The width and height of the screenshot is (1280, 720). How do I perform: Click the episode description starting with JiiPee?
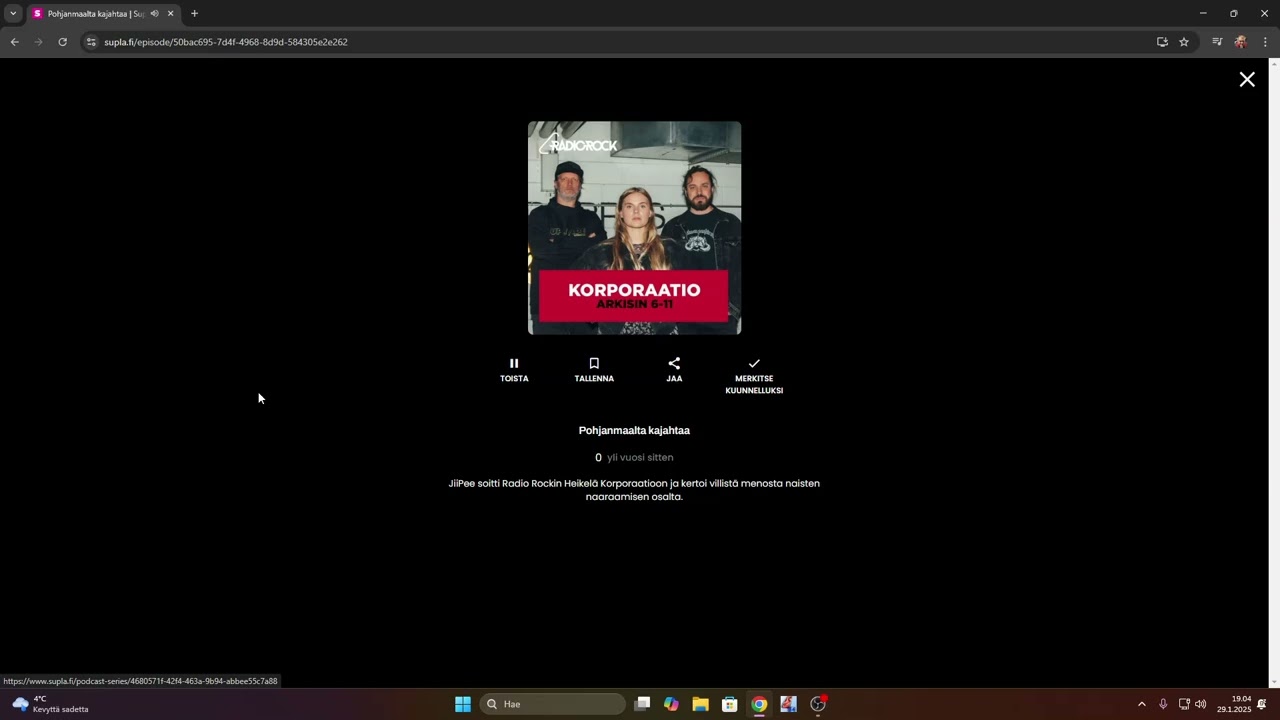634,490
